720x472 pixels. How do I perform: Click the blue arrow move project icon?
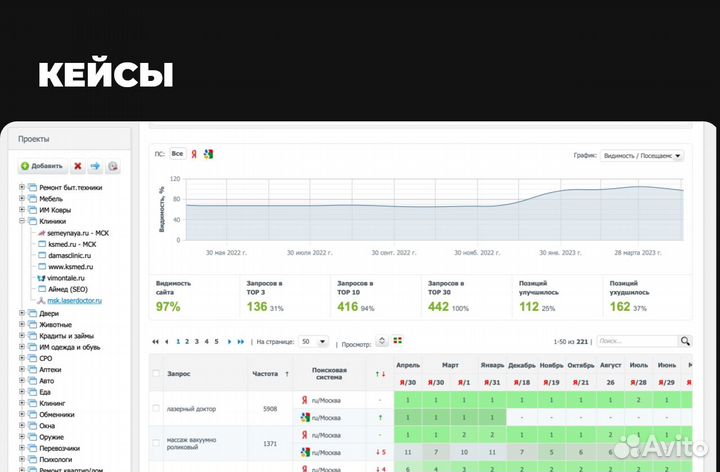95,166
